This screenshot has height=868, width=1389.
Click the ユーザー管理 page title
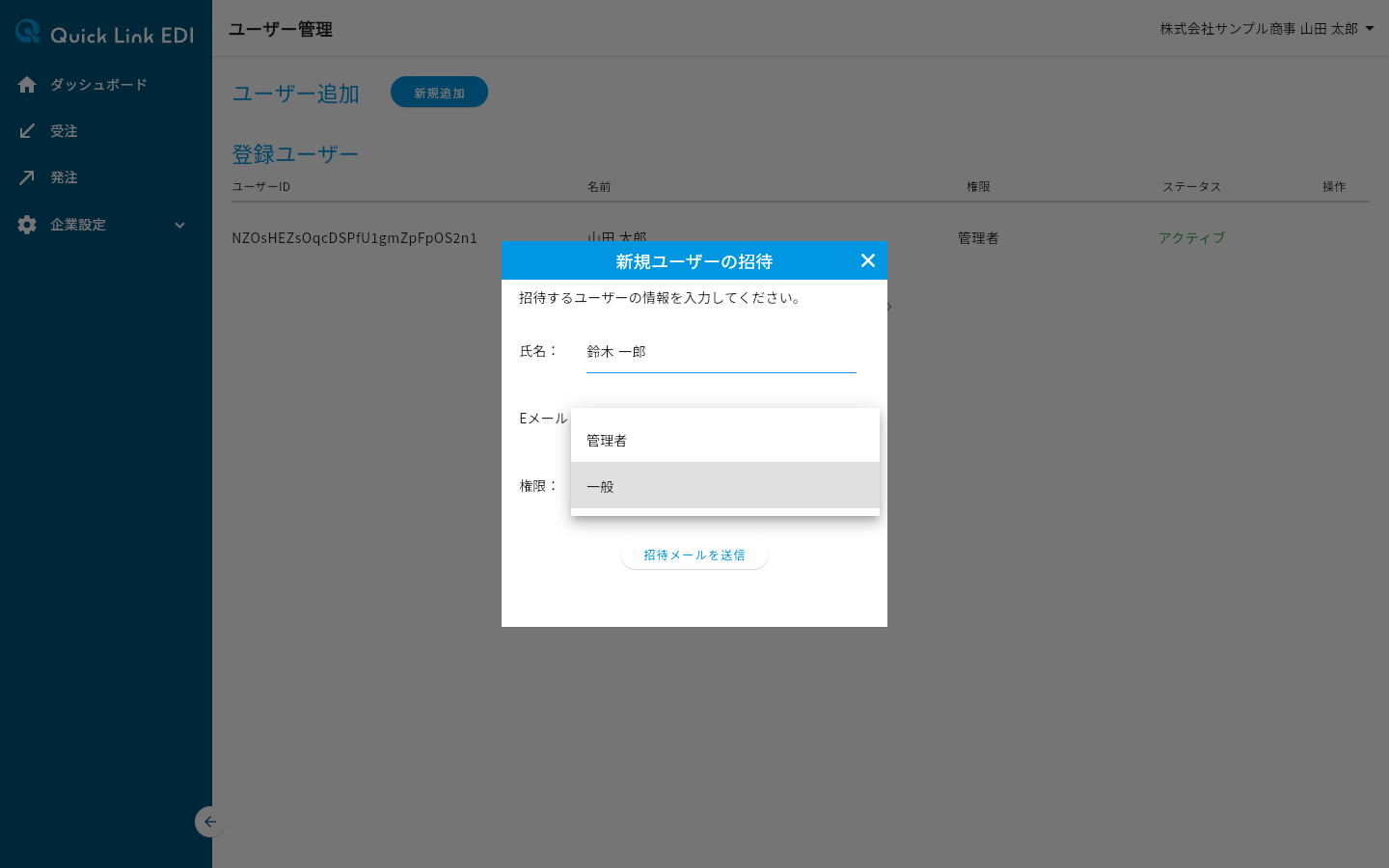click(x=281, y=29)
